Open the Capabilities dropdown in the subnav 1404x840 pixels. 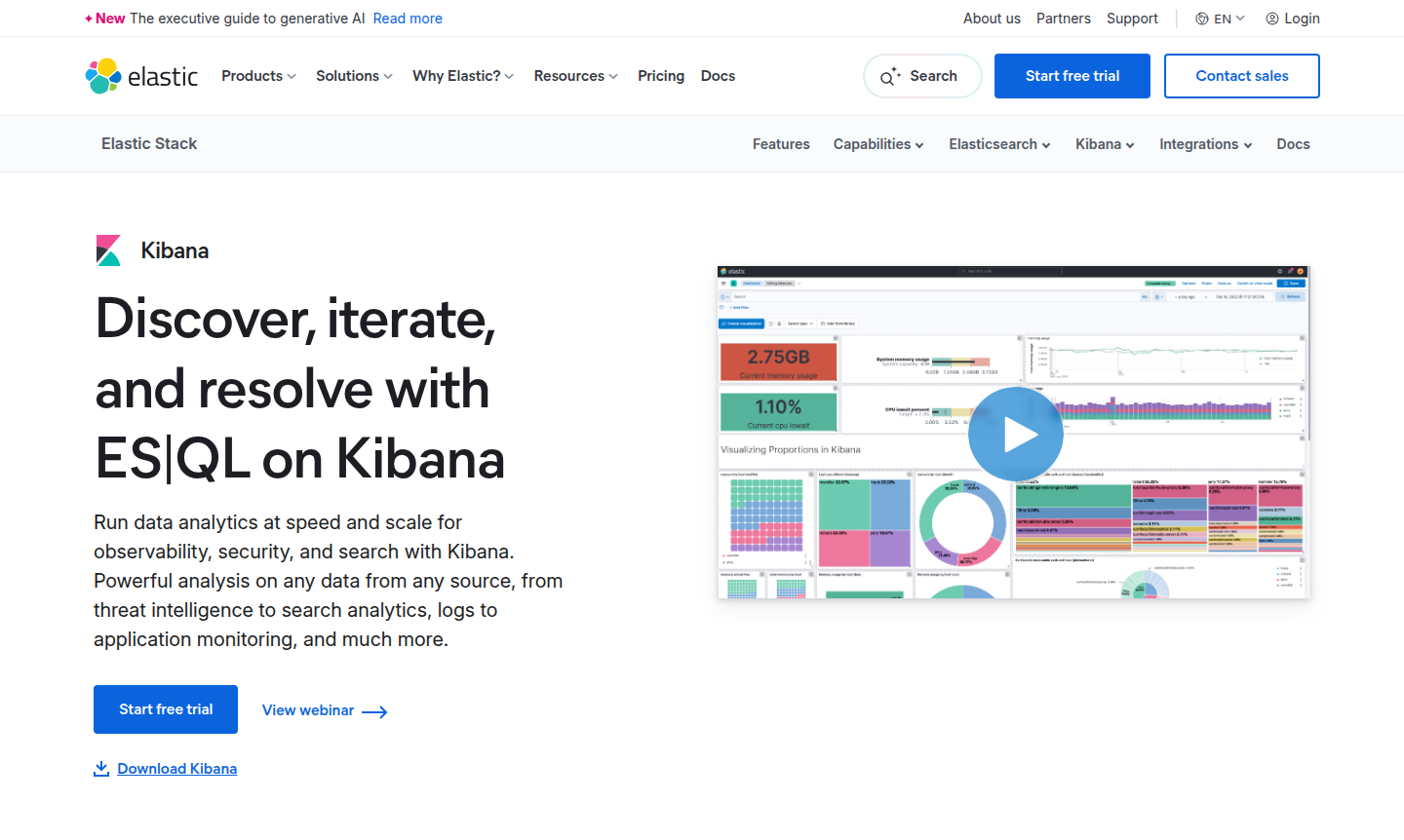(x=877, y=143)
